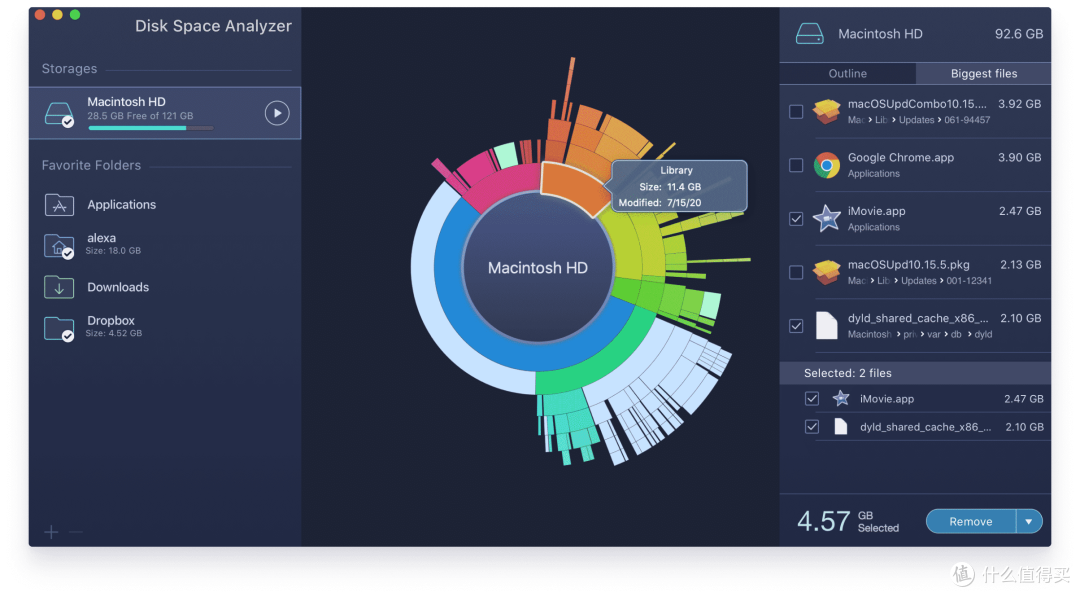Check the macOSUpdCombo10.15 checkbox
The height and width of the screenshot is (597, 1080).
click(796, 112)
